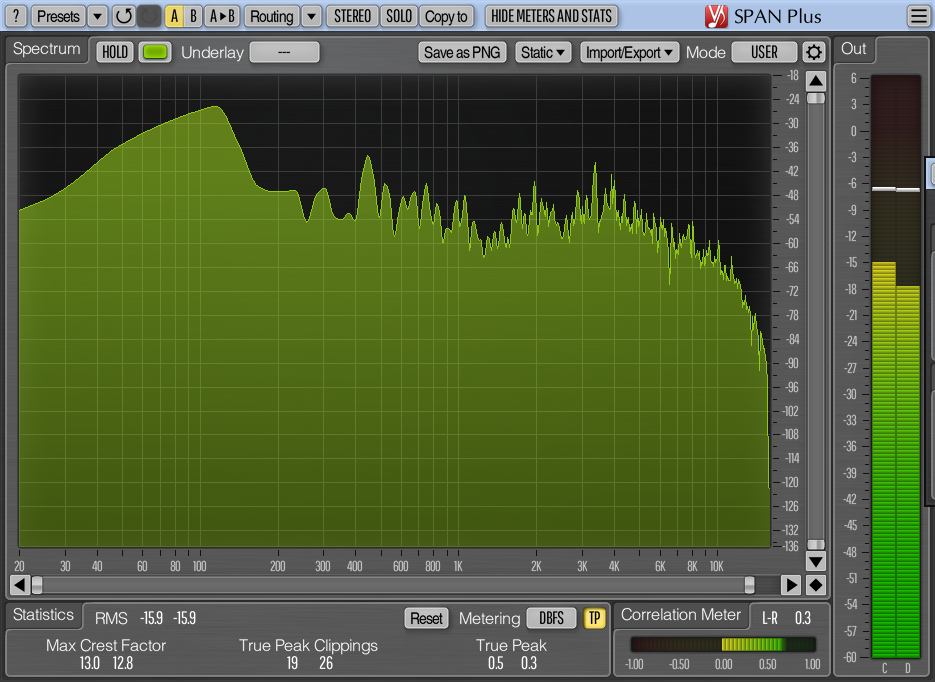Click HIDE METERS AND STATS
Viewport: 935px width, 682px height.
551,16
